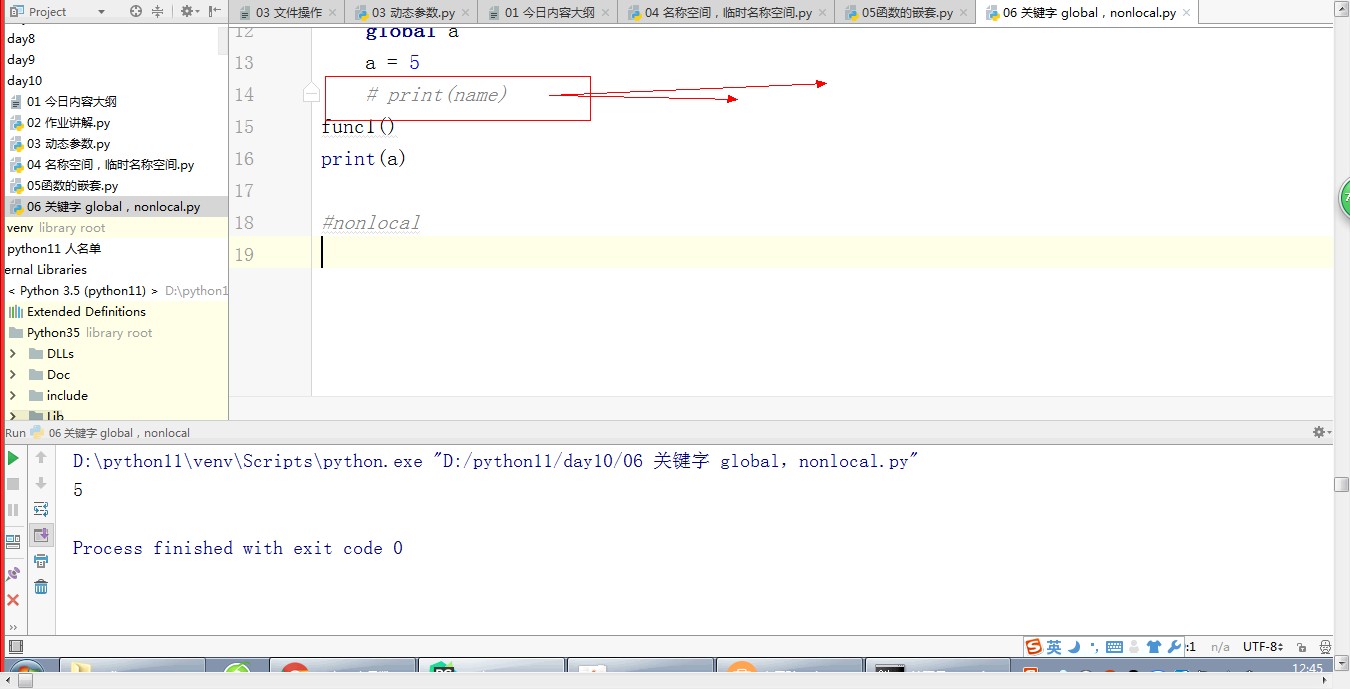Toggle the moon icon in IME bar
The image size is (1350, 689).
pos(1074,647)
